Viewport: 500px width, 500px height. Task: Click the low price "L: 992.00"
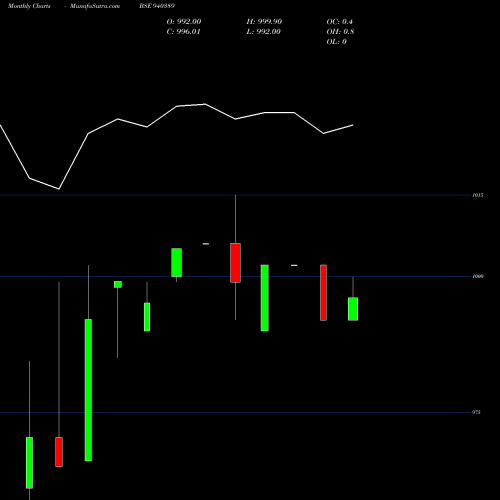pos(264,32)
